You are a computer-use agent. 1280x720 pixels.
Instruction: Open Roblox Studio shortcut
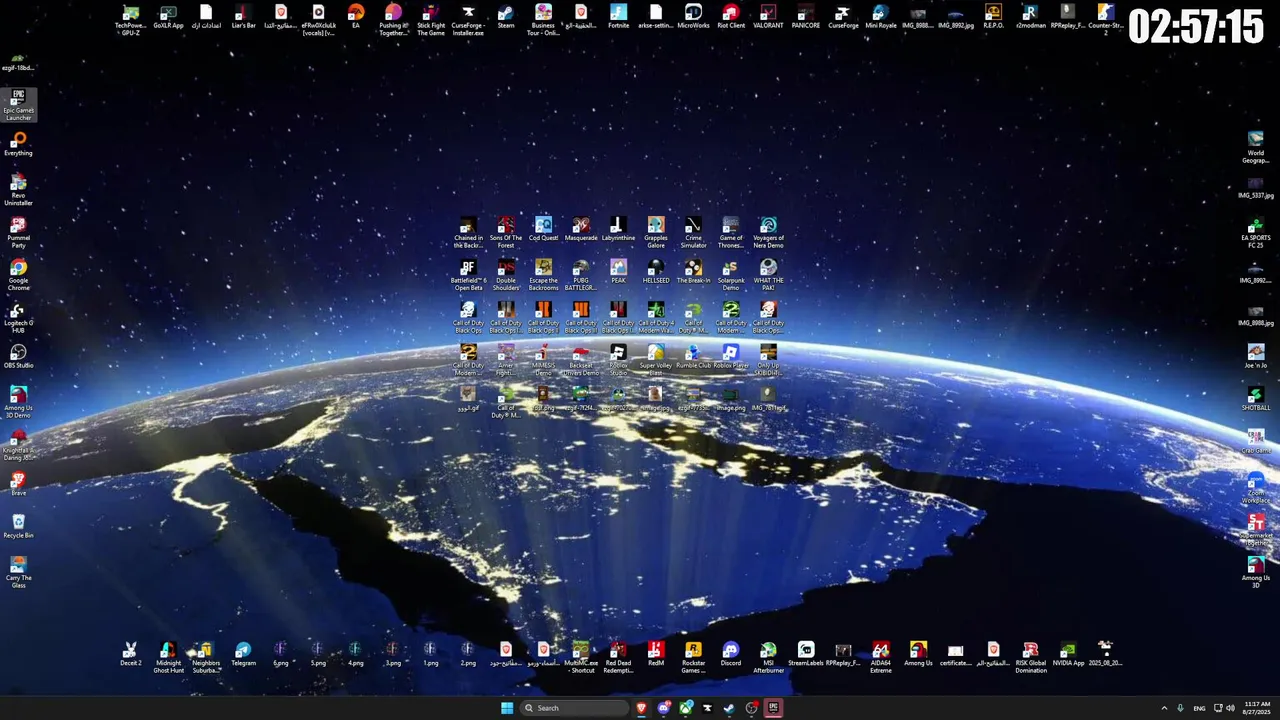tap(618, 360)
